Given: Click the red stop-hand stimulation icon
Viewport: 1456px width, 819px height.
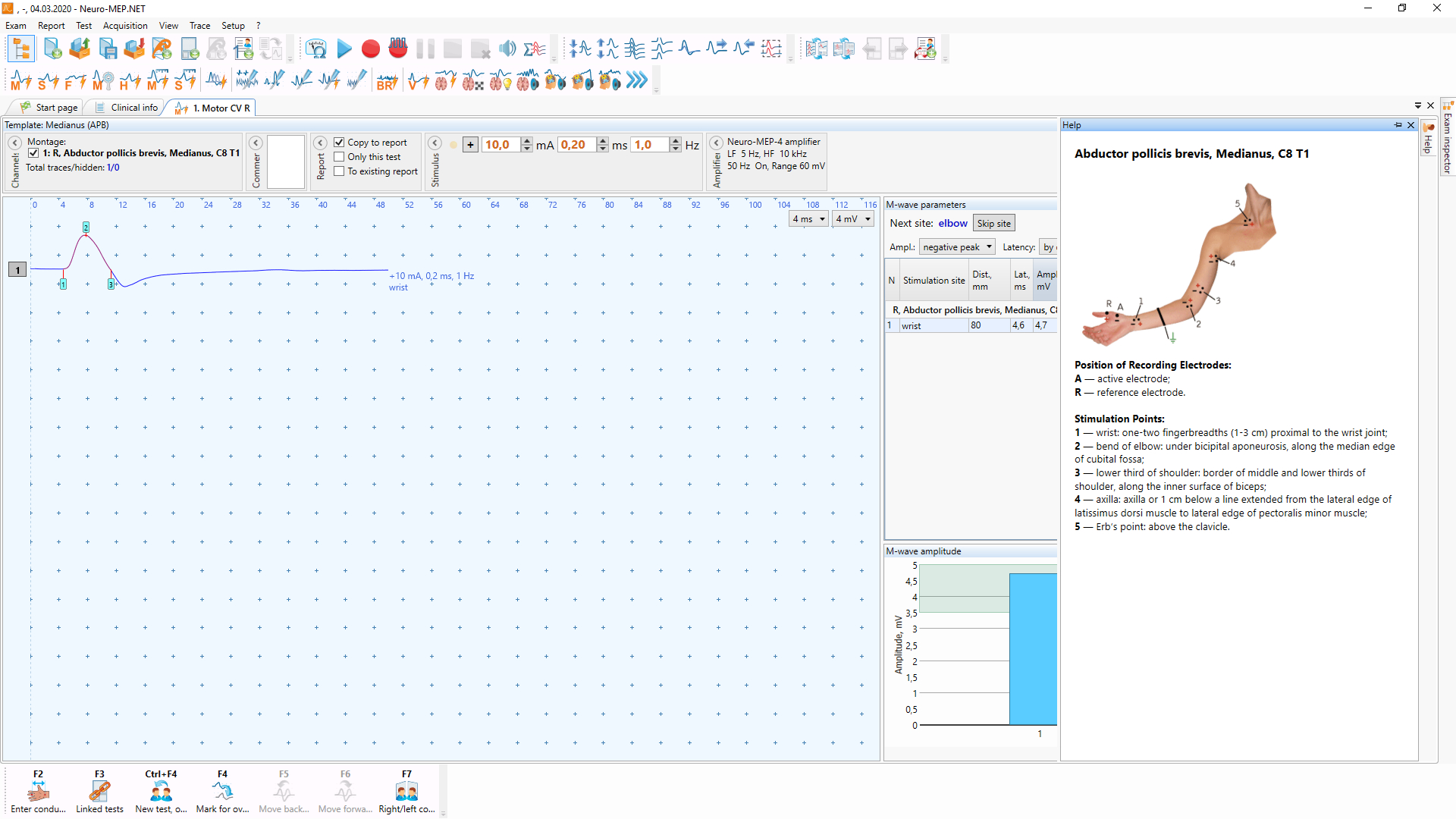Looking at the screenshot, I should [398, 49].
